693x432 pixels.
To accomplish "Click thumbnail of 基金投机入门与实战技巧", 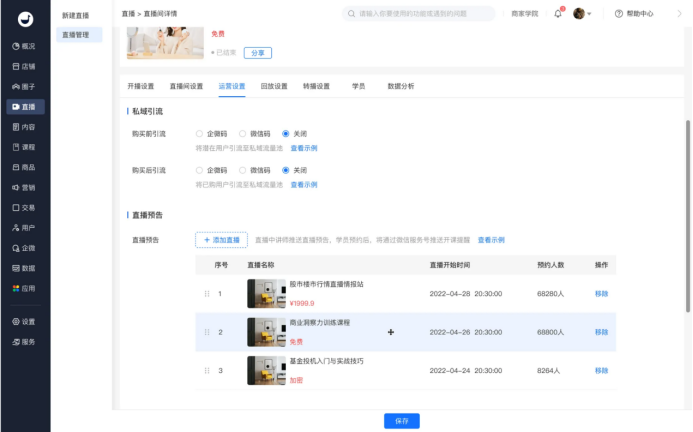I will (x=267, y=371).
